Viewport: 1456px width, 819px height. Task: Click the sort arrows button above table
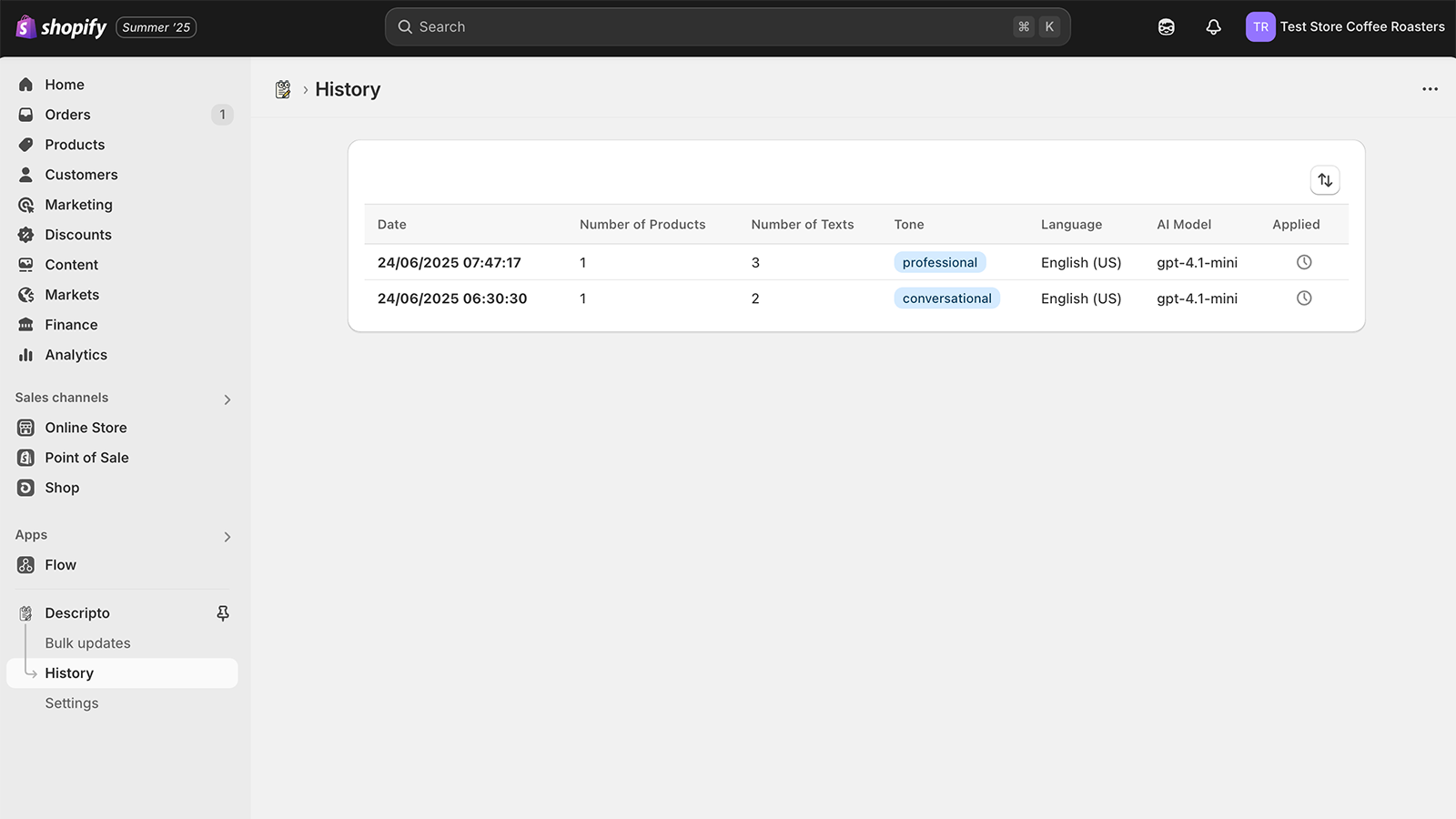coord(1325,180)
